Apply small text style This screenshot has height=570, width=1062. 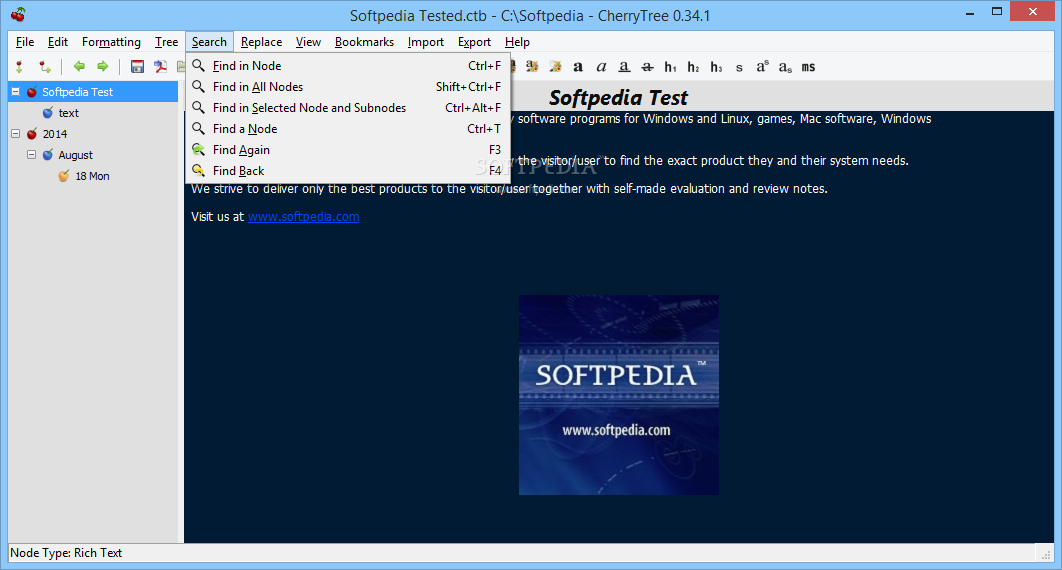tap(739, 67)
